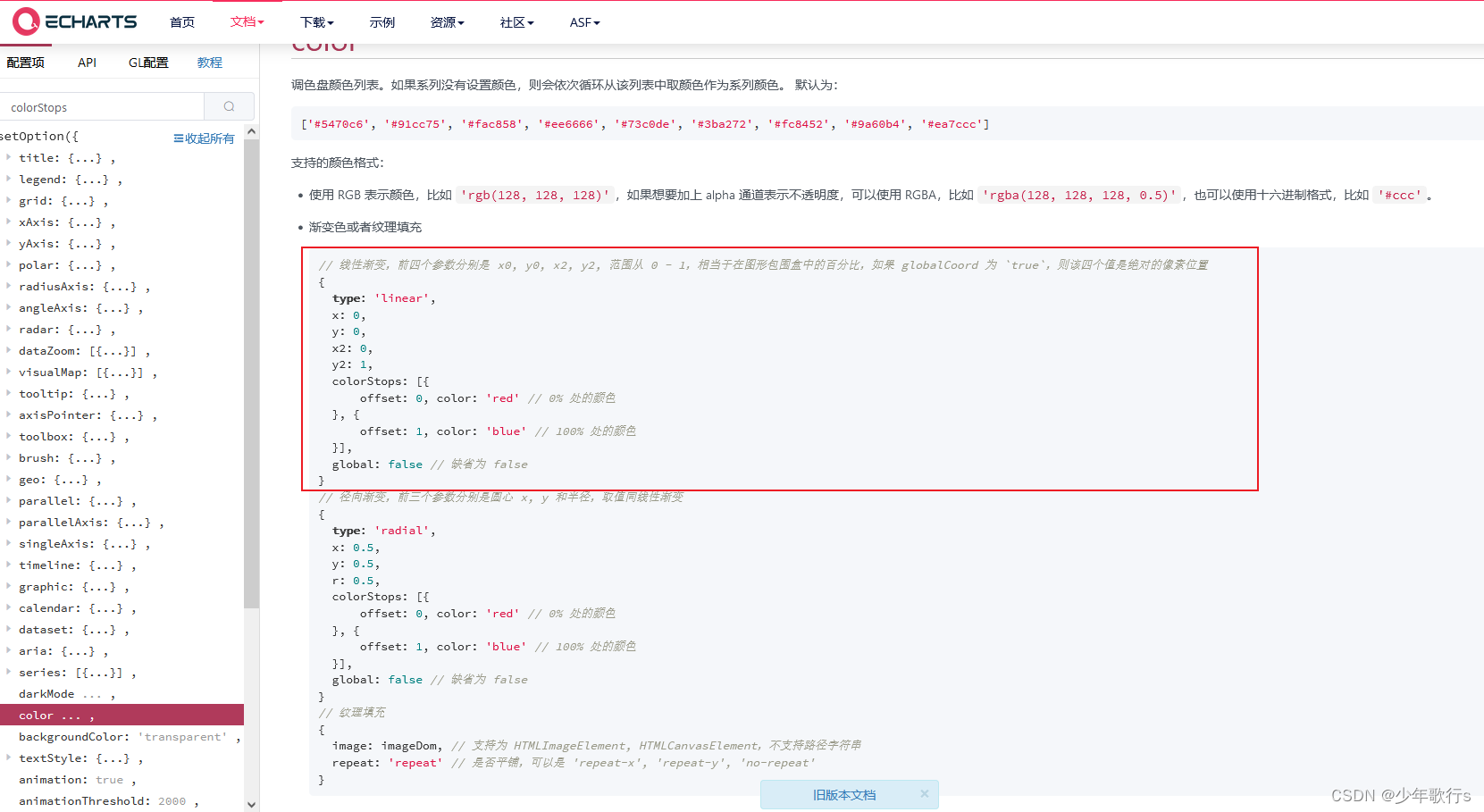Expand the visualMap configuration item
1484x812 pixels.
(x=8, y=372)
